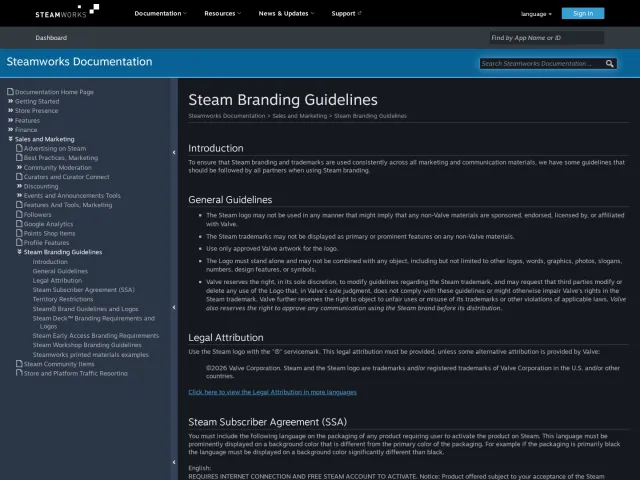Open Store and Platform Traffic Reporting page
Viewport: 640px width, 480px height.
point(76,373)
